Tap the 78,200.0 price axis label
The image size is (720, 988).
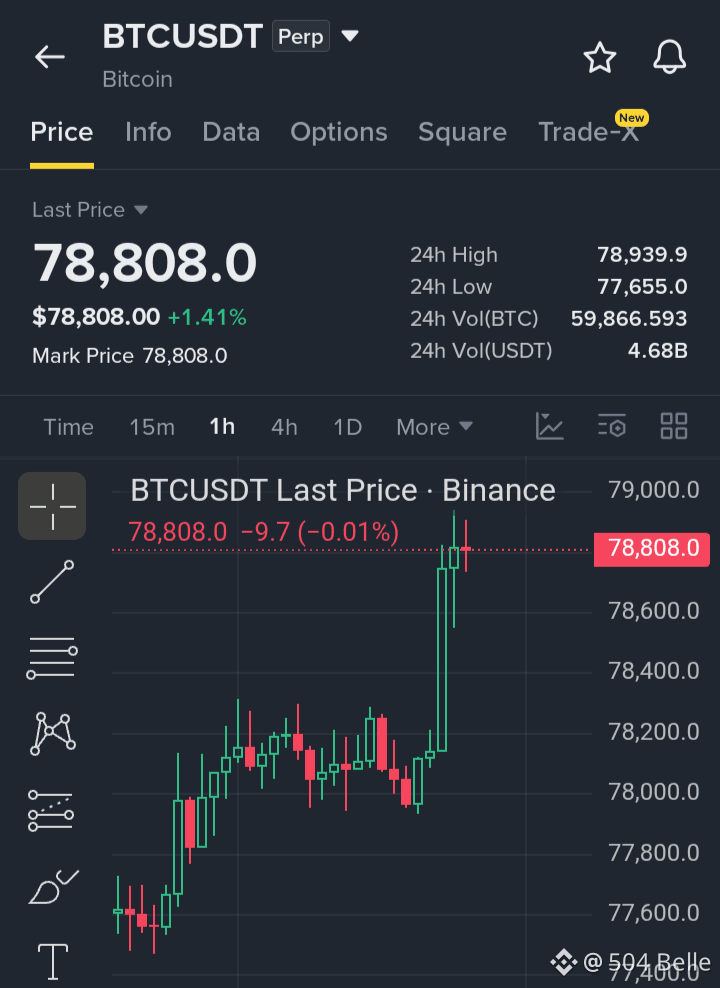(x=653, y=732)
